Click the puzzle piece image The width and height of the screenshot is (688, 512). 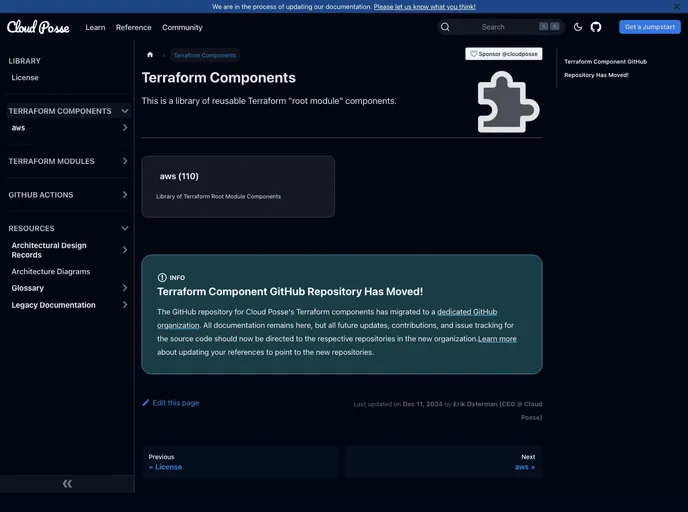point(508,102)
